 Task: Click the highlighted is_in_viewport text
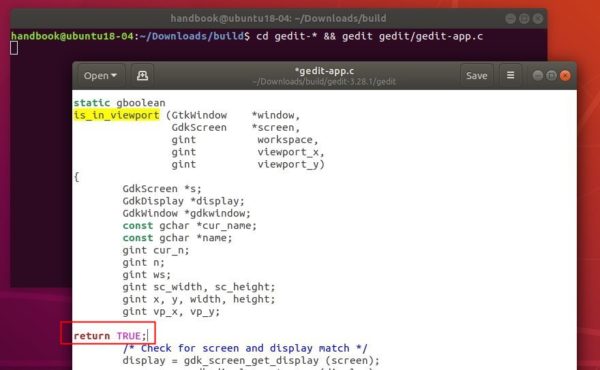(x=116, y=115)
